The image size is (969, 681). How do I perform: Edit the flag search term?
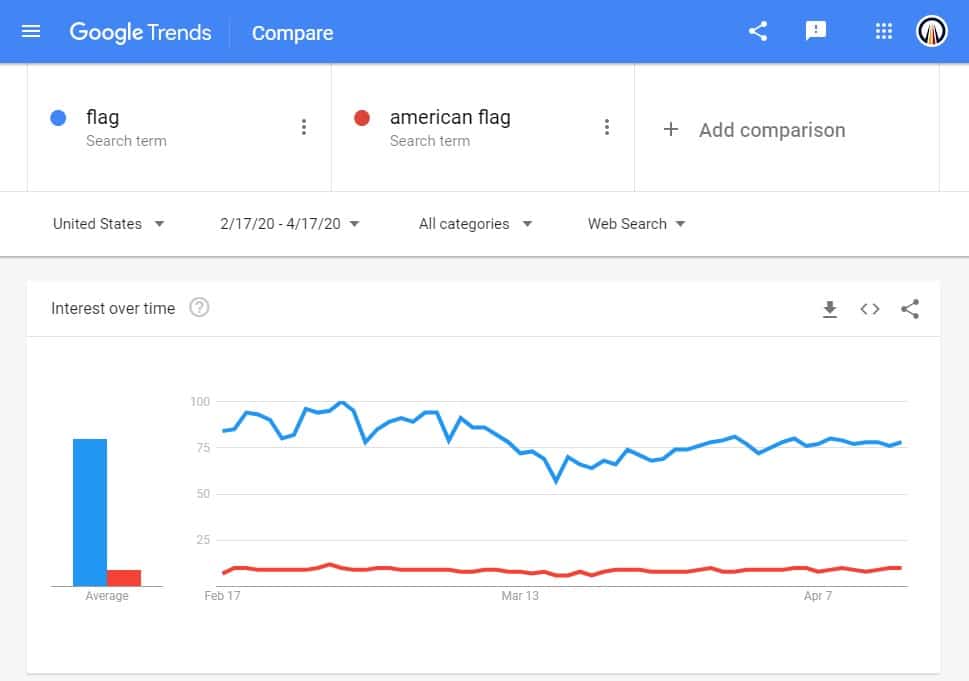[x=103, y=118]
